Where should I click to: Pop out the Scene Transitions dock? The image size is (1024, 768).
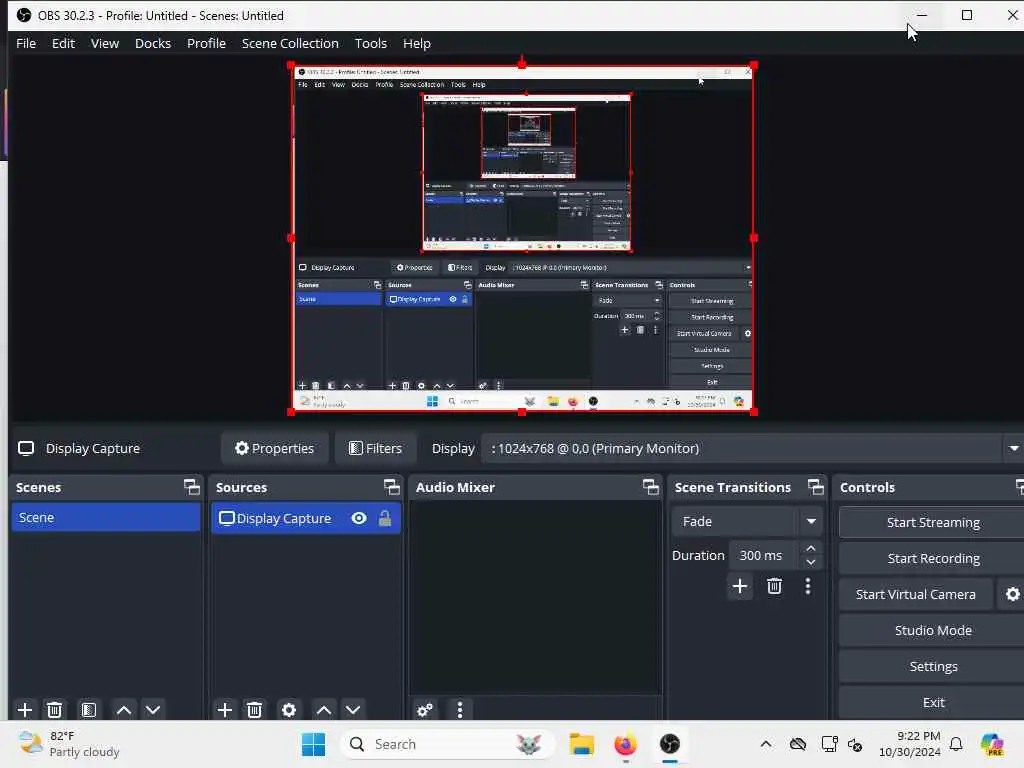pyautogui.click(x=816, y=487)
